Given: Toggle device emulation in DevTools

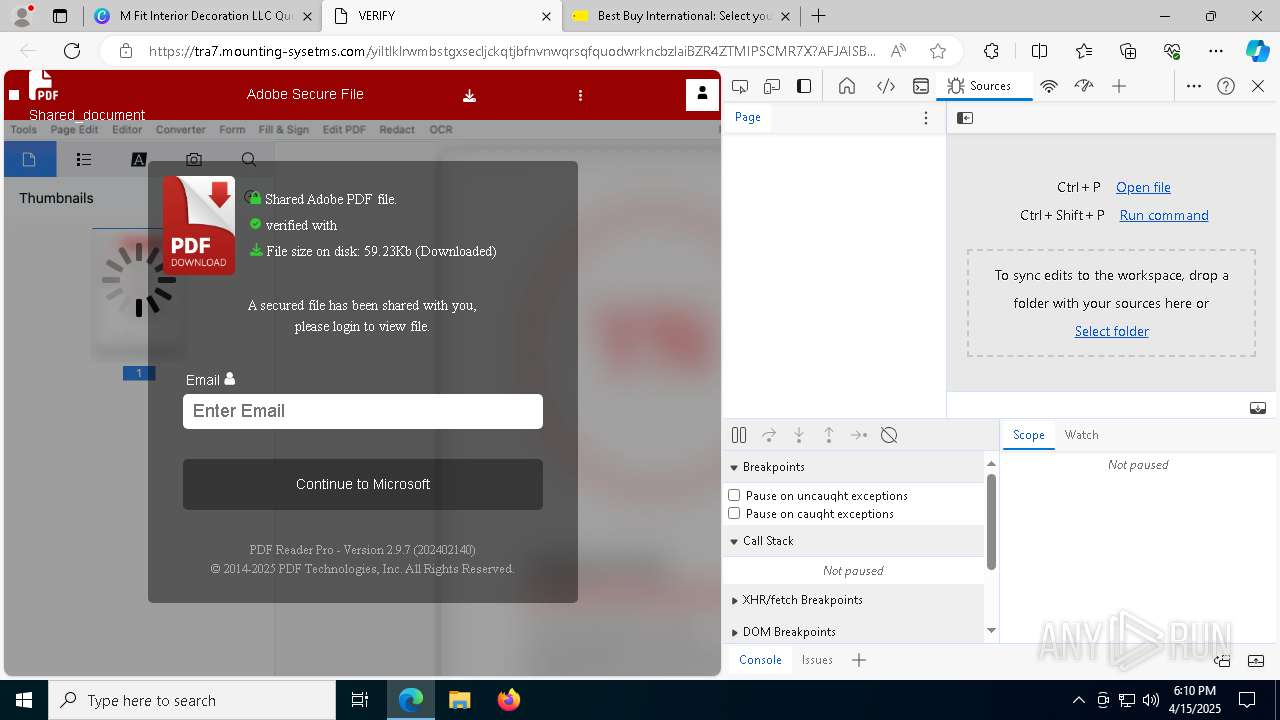Looking at the screenshot, I should [x=772, y=86].
